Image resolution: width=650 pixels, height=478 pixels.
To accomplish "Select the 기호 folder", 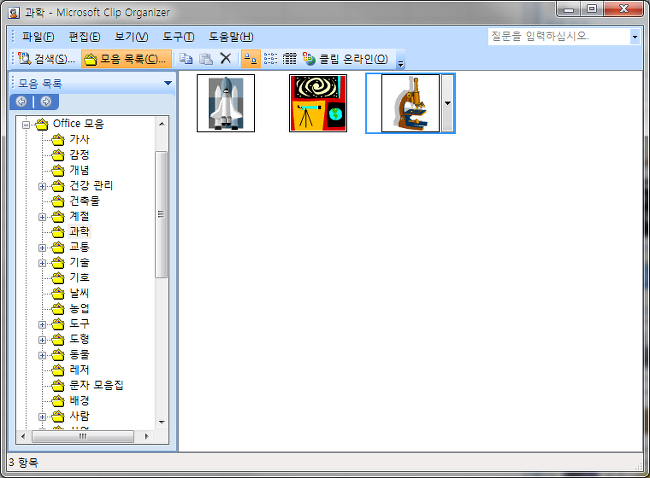I will (x=79, y=277).
